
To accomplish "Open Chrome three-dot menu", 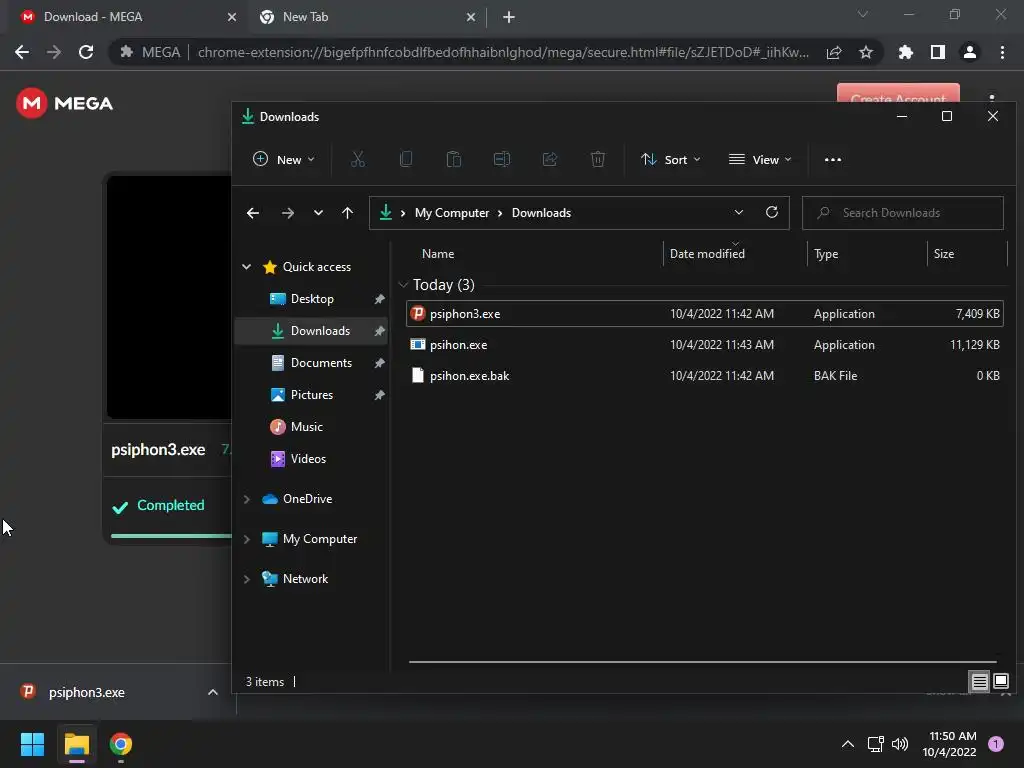I will [x=1002, y=52].
